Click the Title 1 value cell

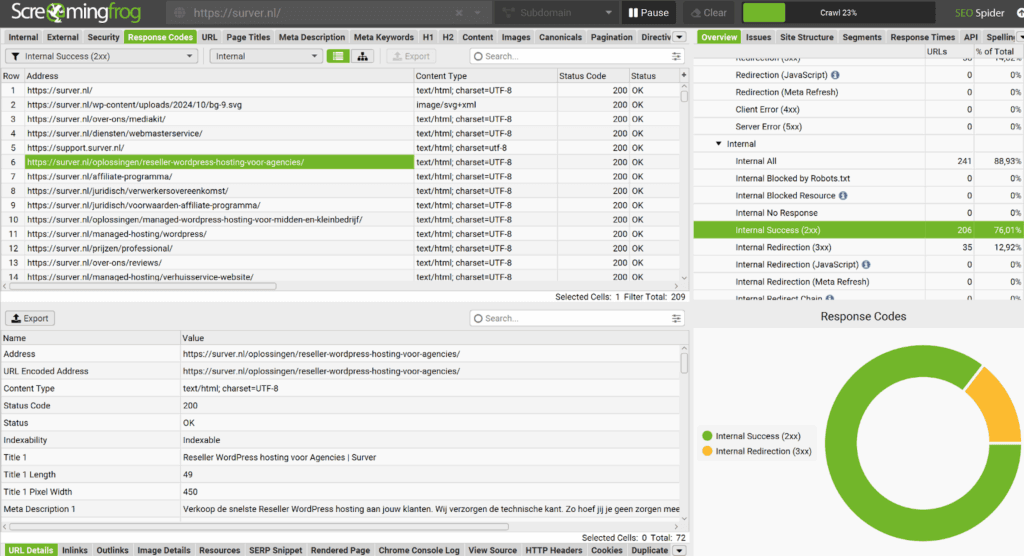pyautogui.click(x=431, y=457)
